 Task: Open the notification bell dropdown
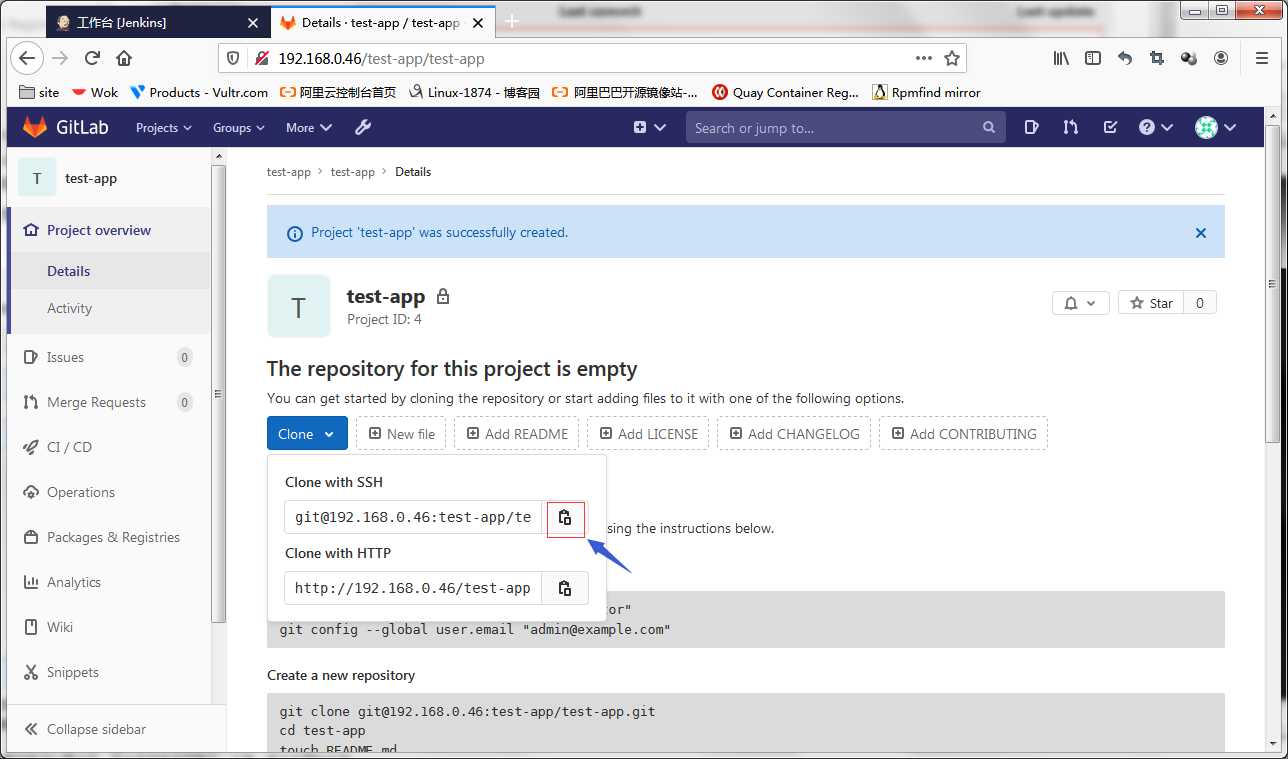click(1080, 303)
